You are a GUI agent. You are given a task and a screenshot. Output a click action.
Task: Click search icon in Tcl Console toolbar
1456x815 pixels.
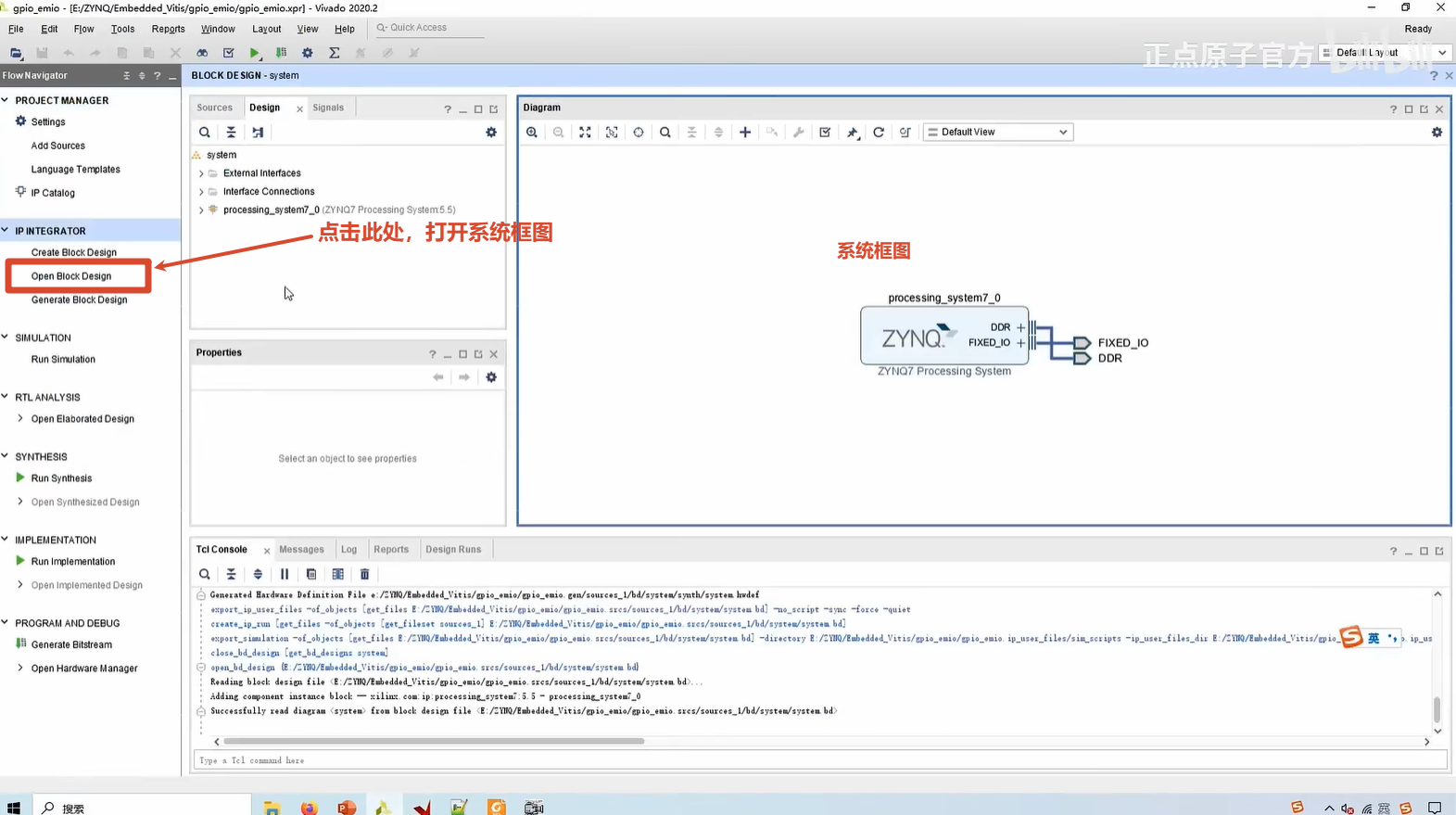coord(205,574)
